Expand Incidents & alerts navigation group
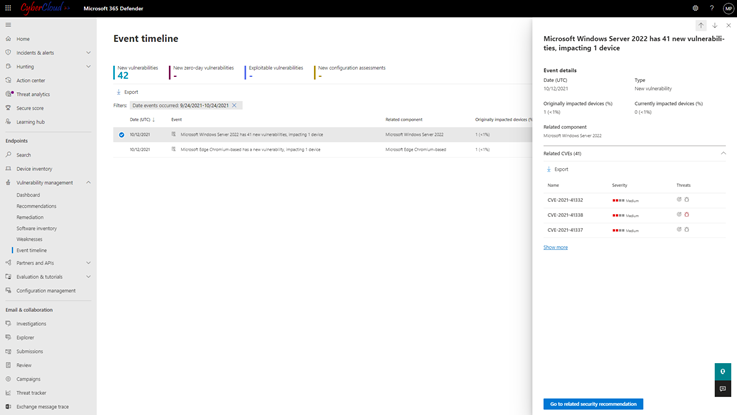This screenshot has width=737, height=415. [88, 53]
